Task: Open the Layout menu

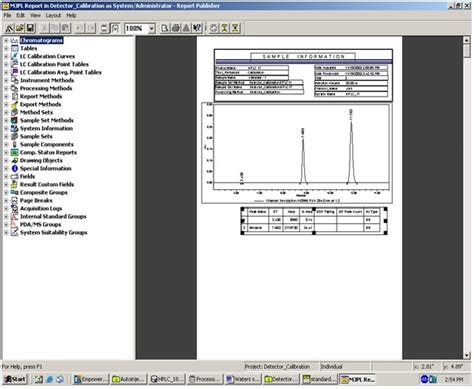Action: [53, 15]
